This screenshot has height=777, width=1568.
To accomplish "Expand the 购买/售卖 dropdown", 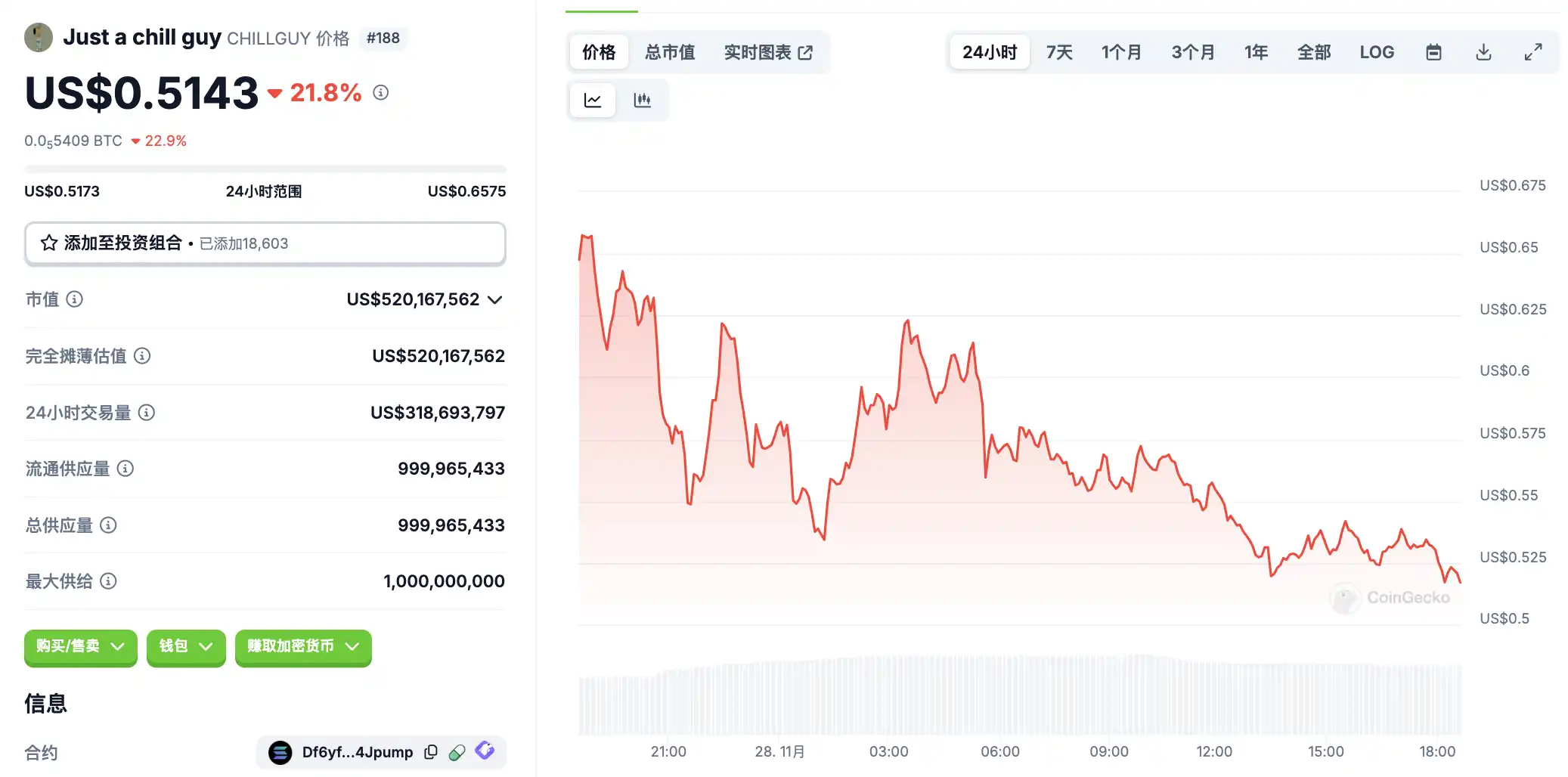I will [80, 647].
